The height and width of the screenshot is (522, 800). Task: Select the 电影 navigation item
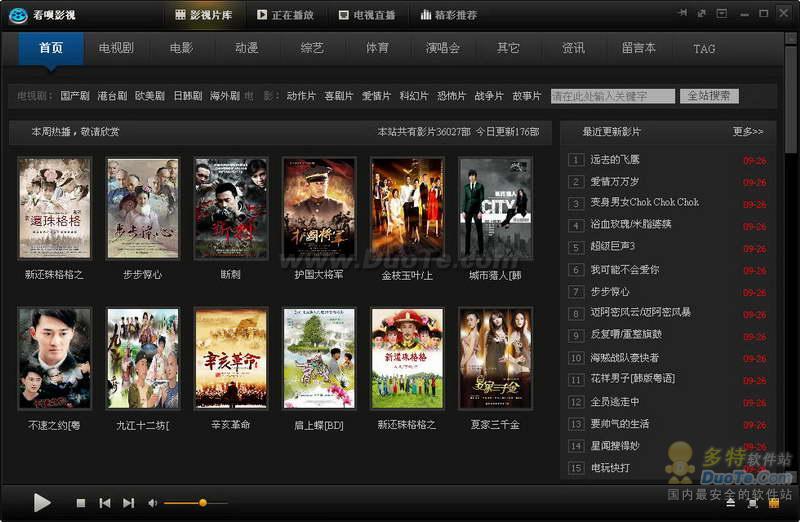(x=181, y=48)
